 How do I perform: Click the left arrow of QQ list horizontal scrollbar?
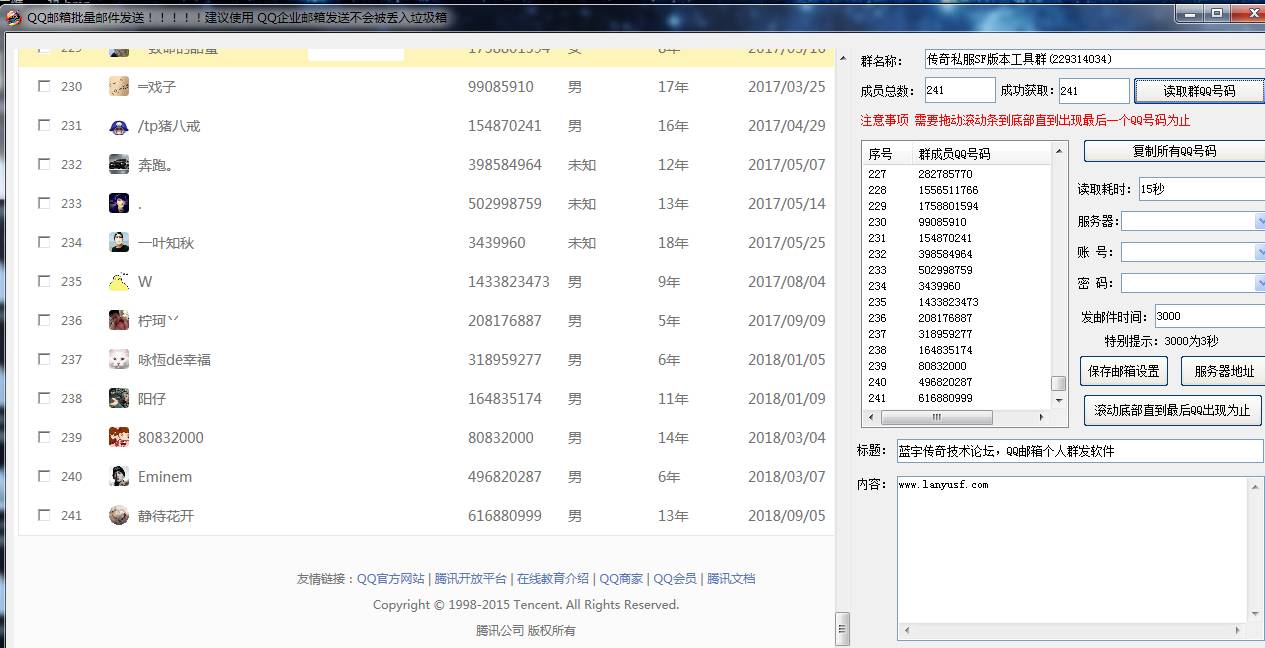871,416
